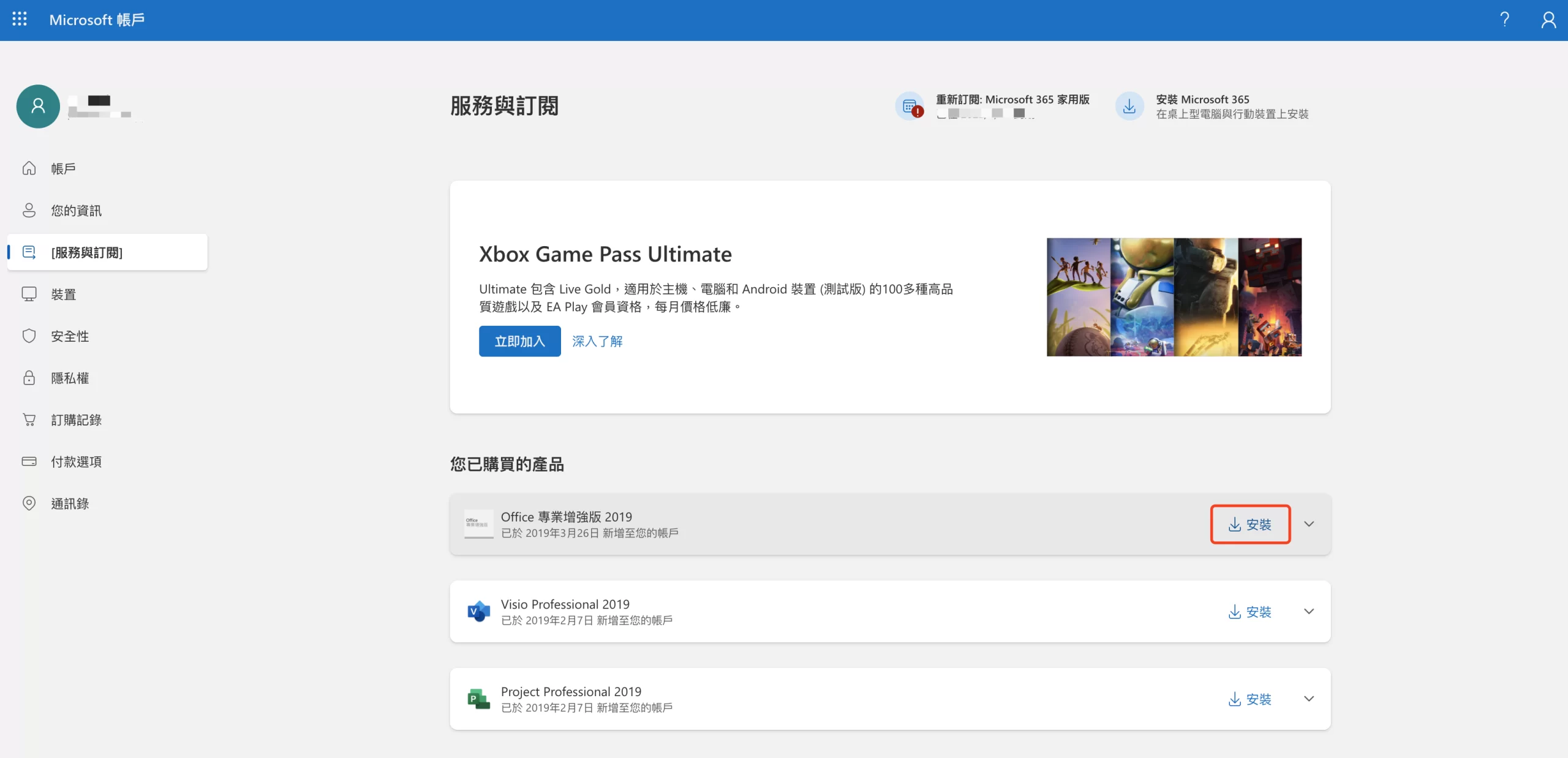The image size is (1568, 758).
Task: Expand Project Professional 2019 details chevron
Action: (1309, 699)
